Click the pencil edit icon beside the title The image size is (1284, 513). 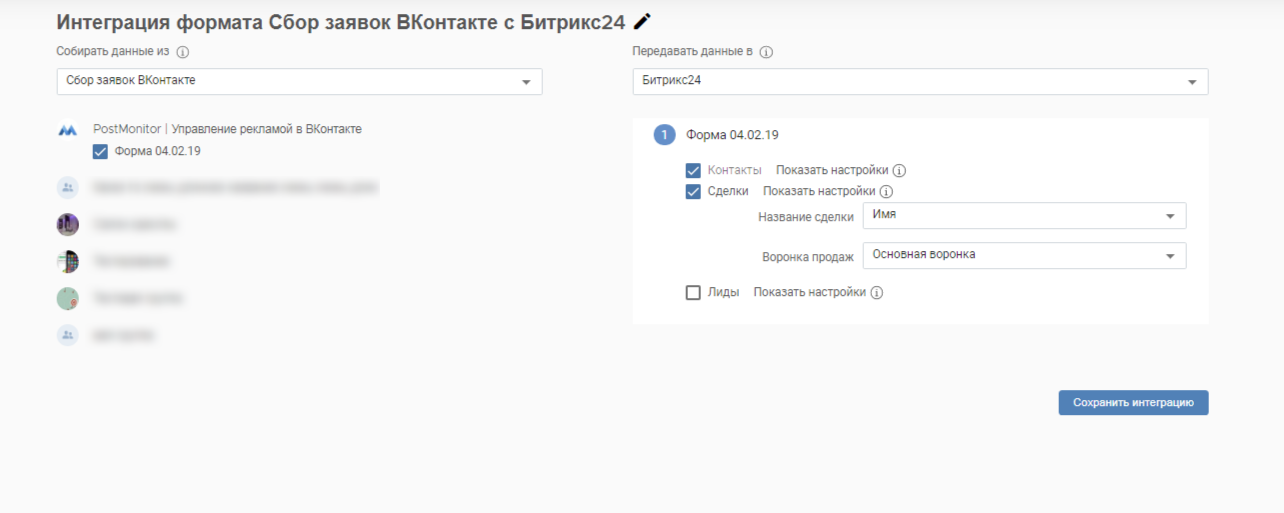click(x=643, y=21)
